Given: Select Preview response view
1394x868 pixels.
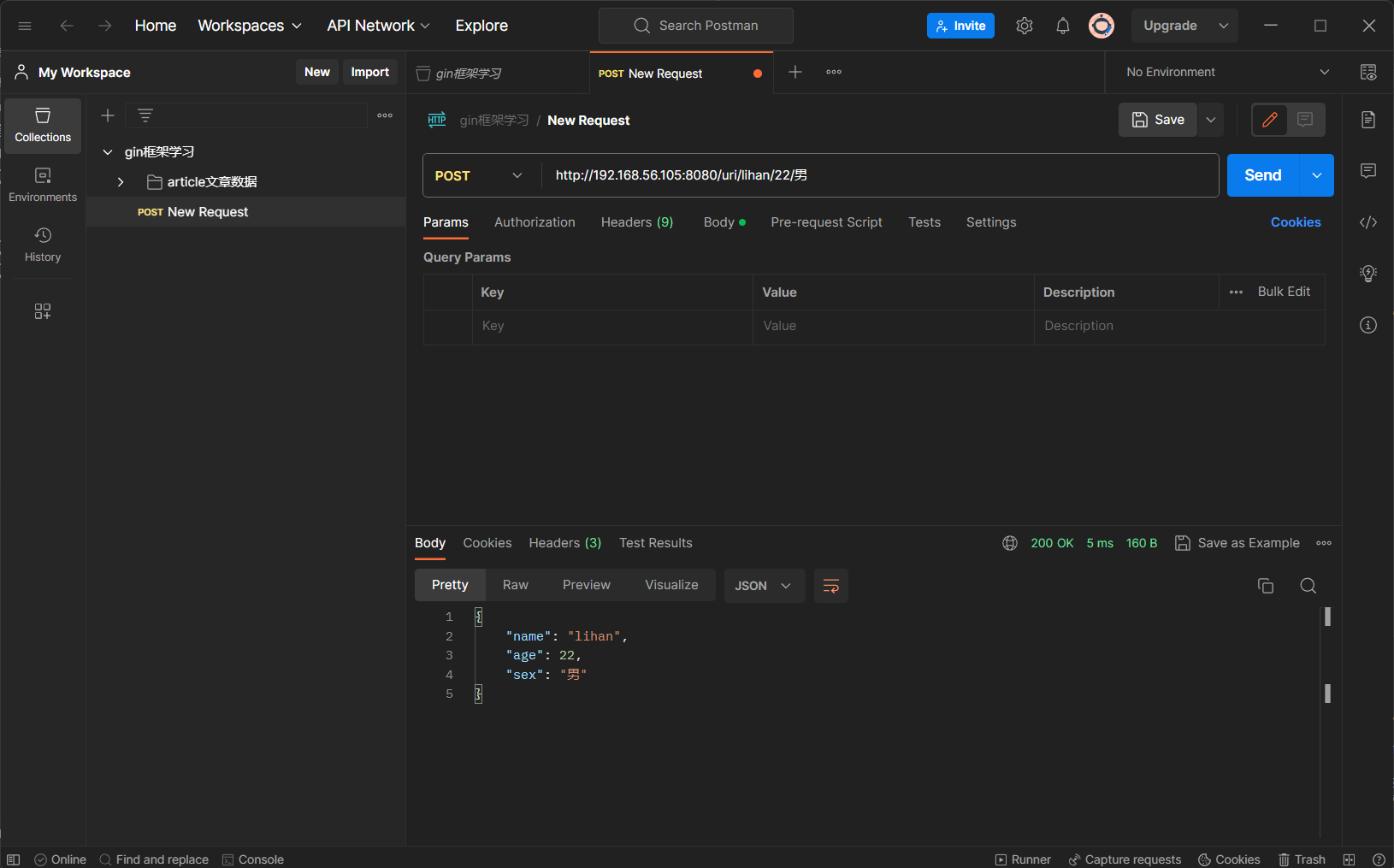Looking at the screenshot, I should (587, 585).
